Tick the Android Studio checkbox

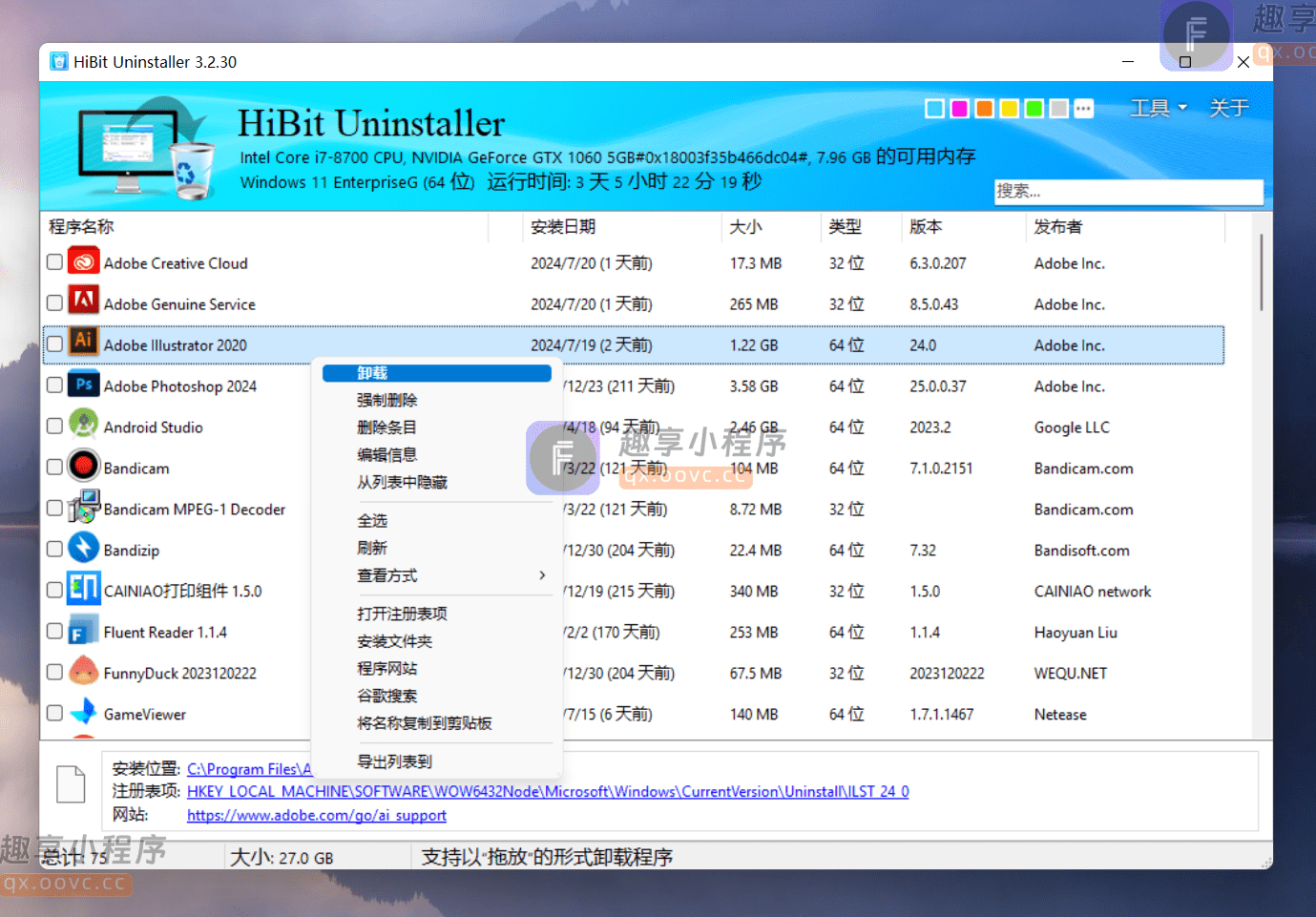click(54, 427)
